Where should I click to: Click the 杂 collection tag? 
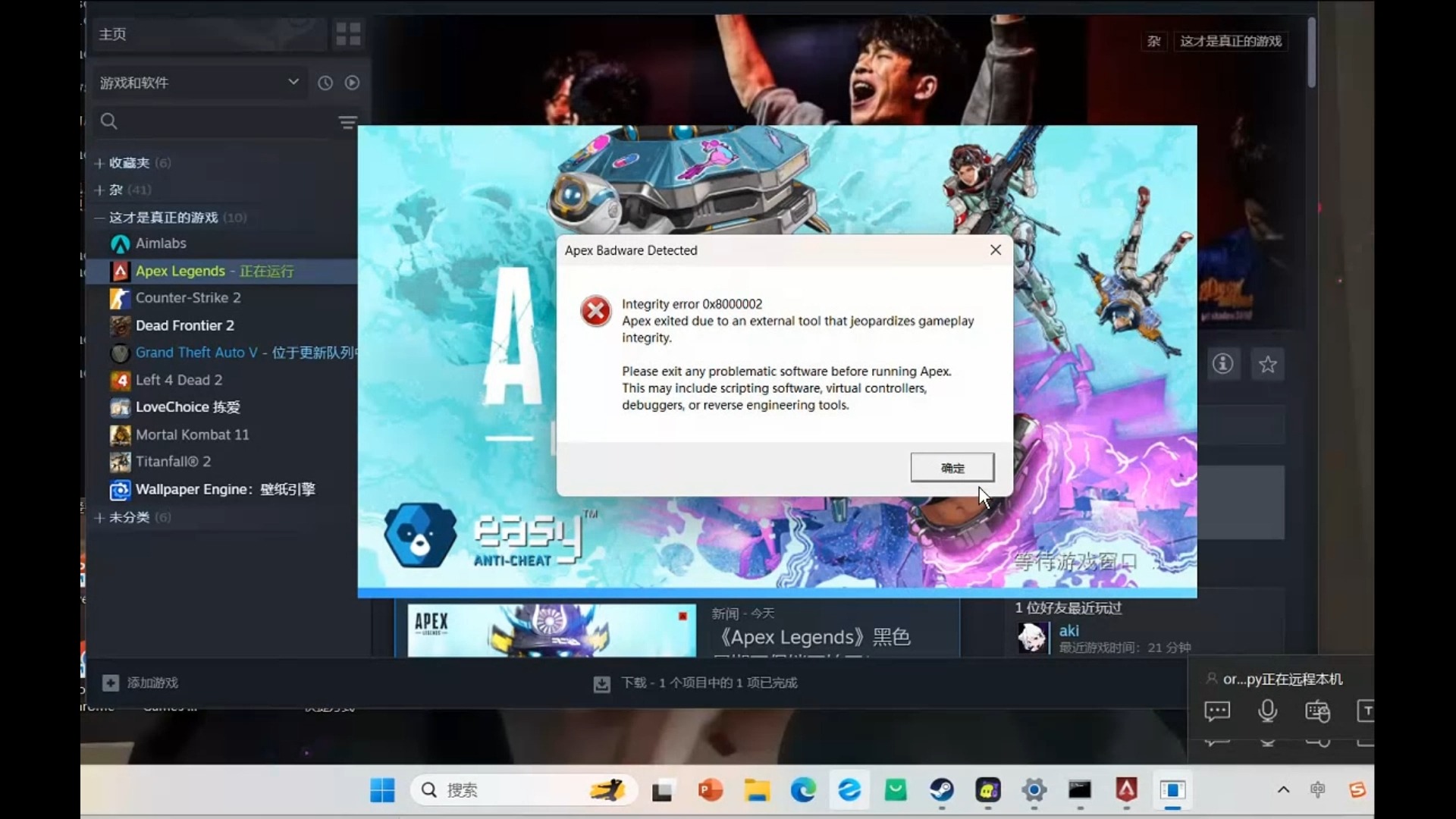point(1153,41)
